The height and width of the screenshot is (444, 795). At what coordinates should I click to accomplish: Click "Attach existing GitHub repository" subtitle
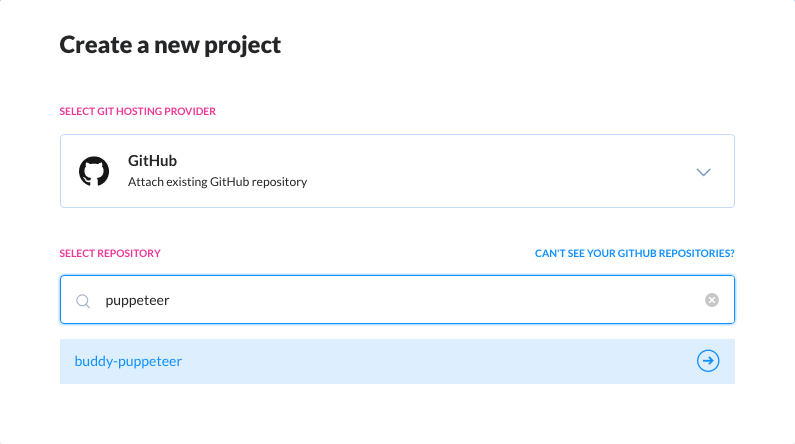[x=218, y=182]
